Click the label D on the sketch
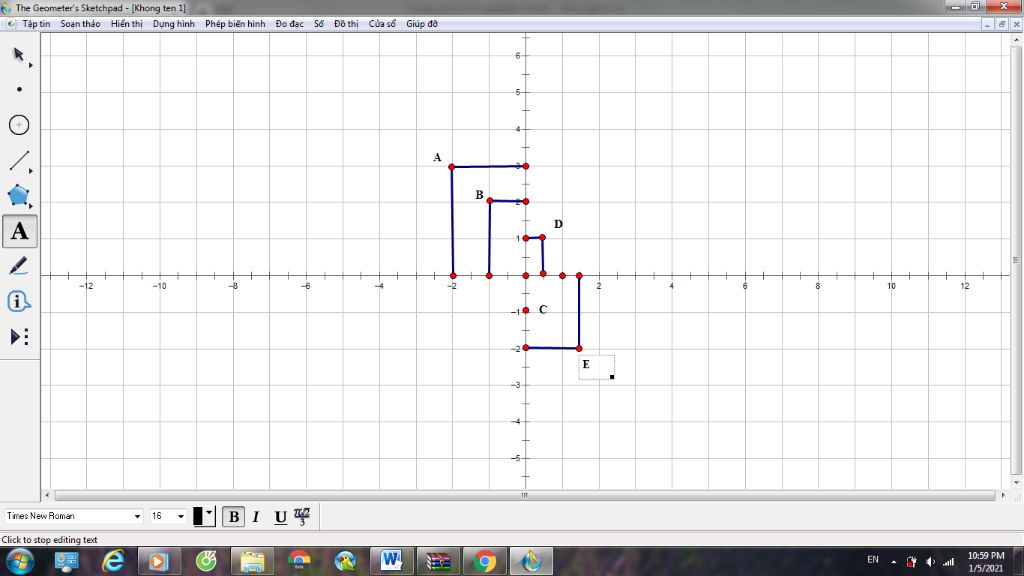 tap(558, 224)
